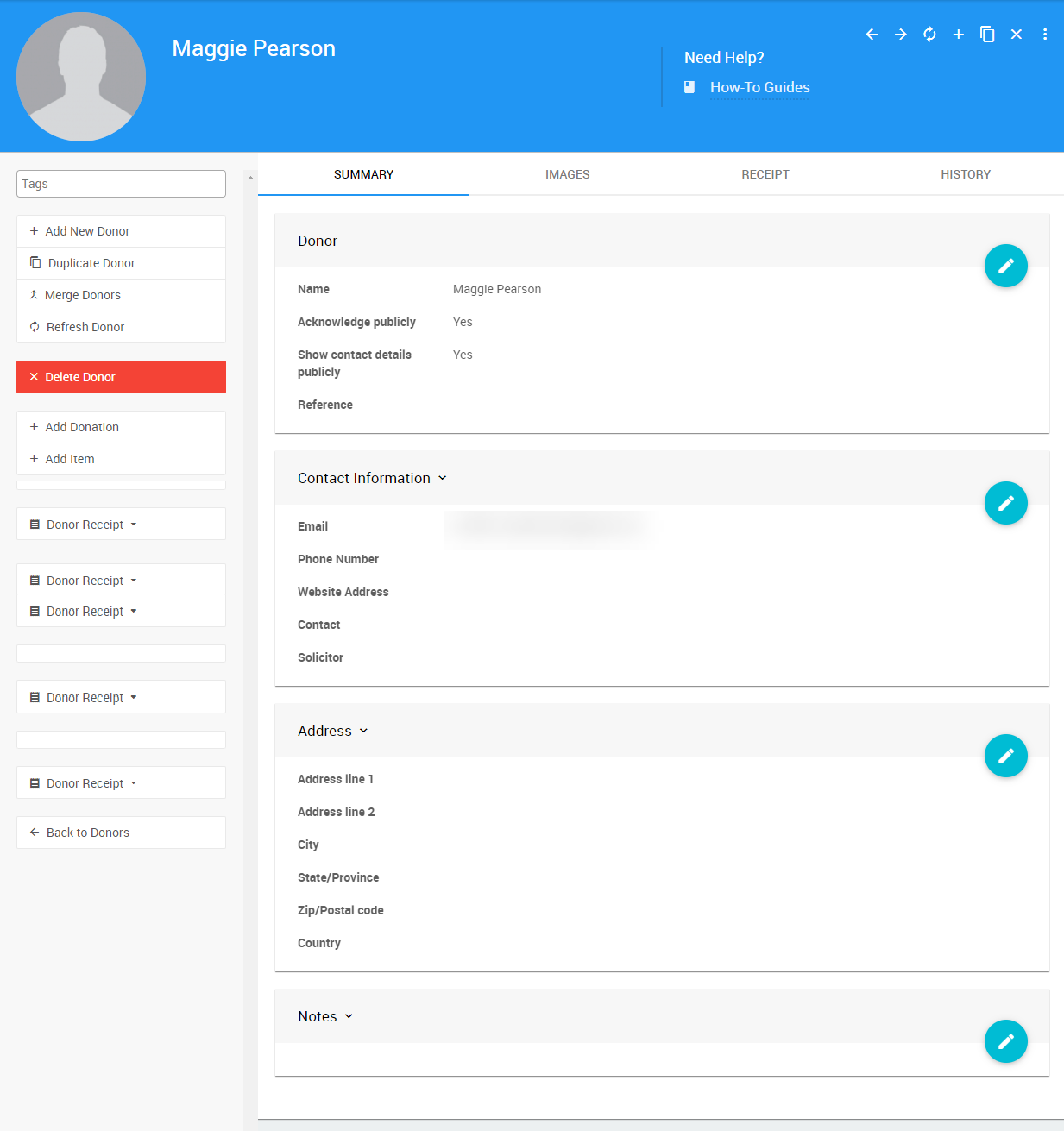1064x1131 pixels.
Task: Collapse the Contact Information section
Action: pos(443,478)
